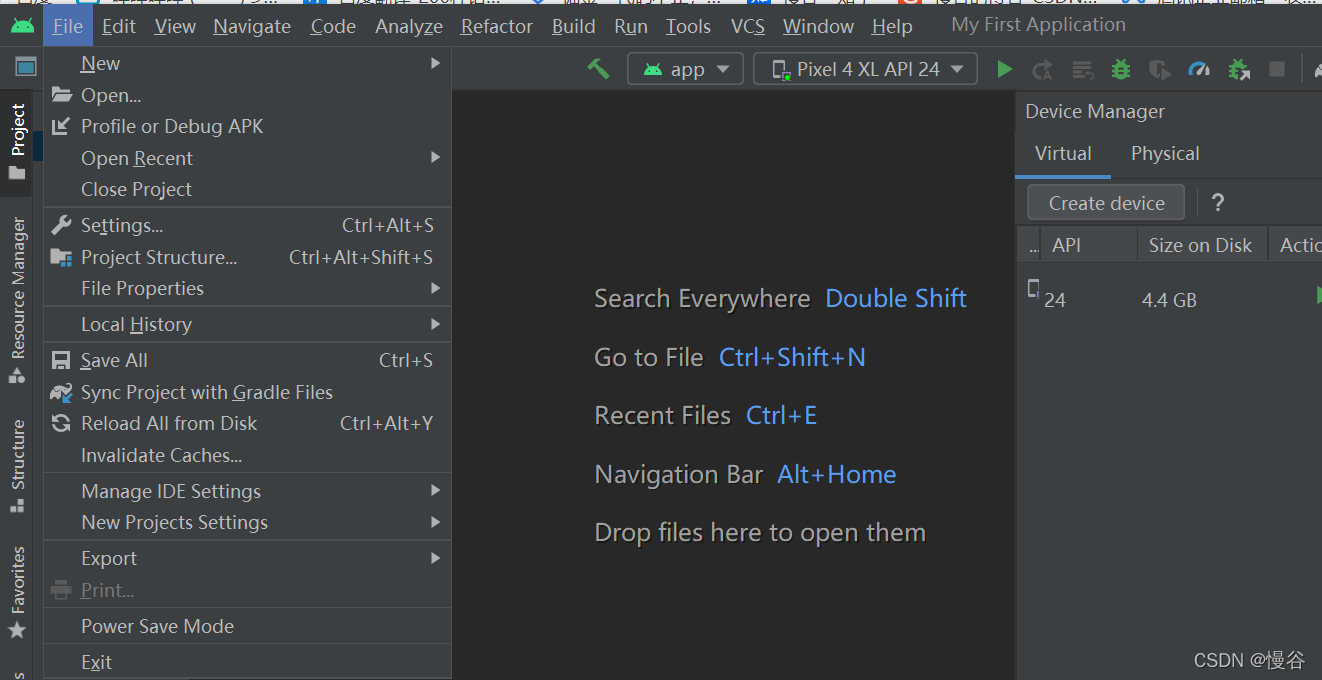Open Device Manager help via question mark
Screen dimensions: 1322x680
pyautogui.click(x=1217, y=203)
